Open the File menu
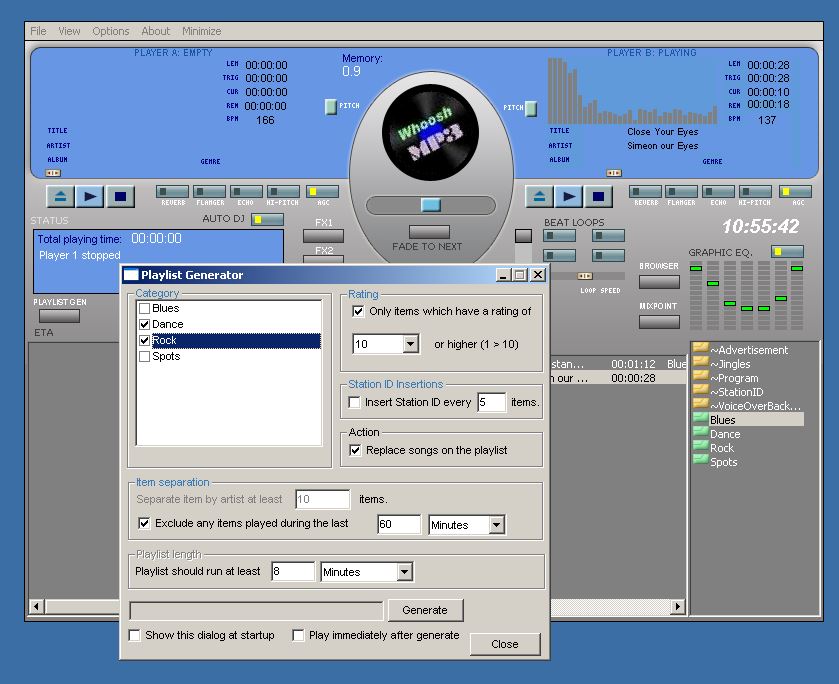 pos(38,31)
